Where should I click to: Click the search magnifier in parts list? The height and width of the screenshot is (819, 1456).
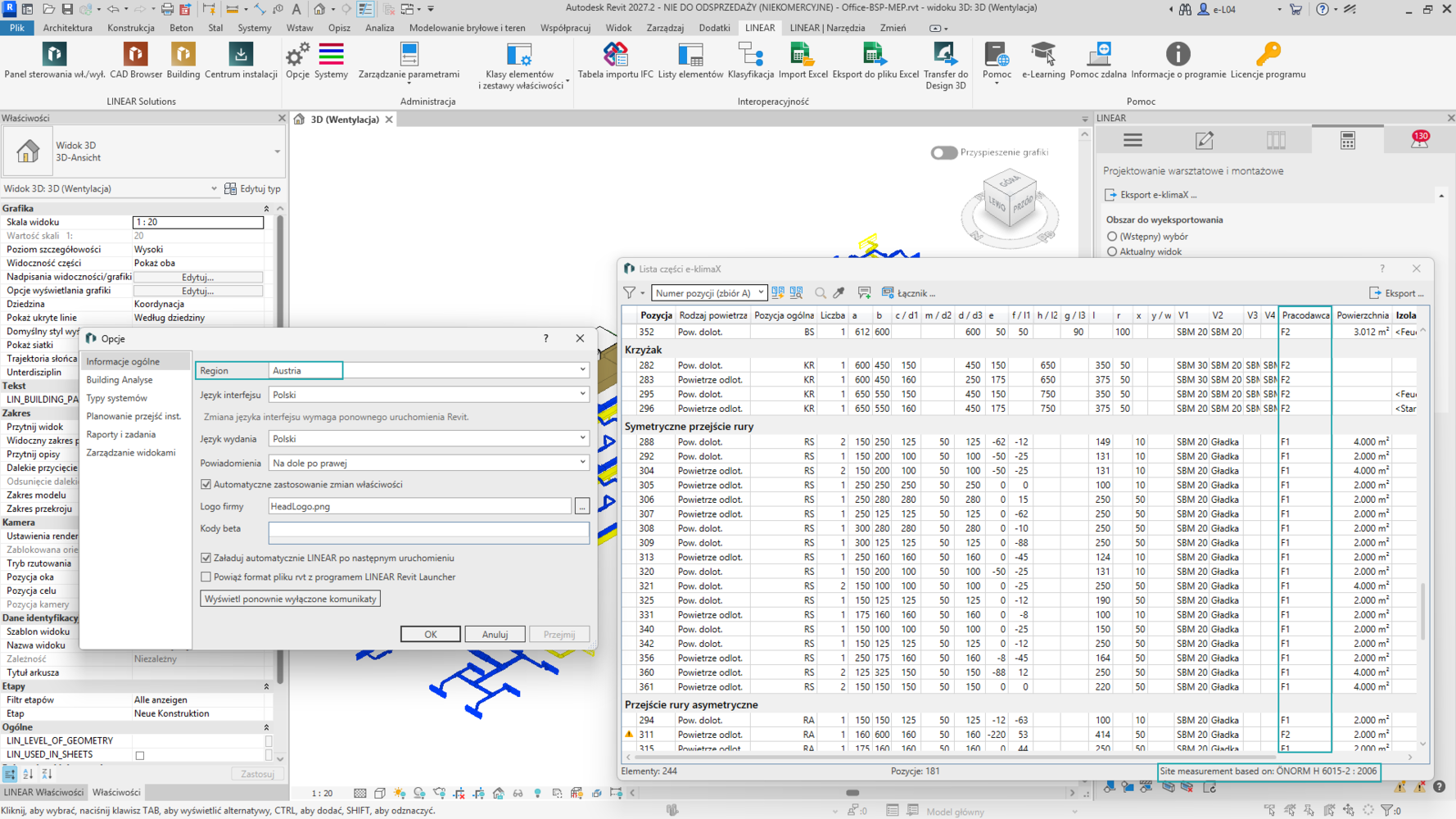point(820,293)
